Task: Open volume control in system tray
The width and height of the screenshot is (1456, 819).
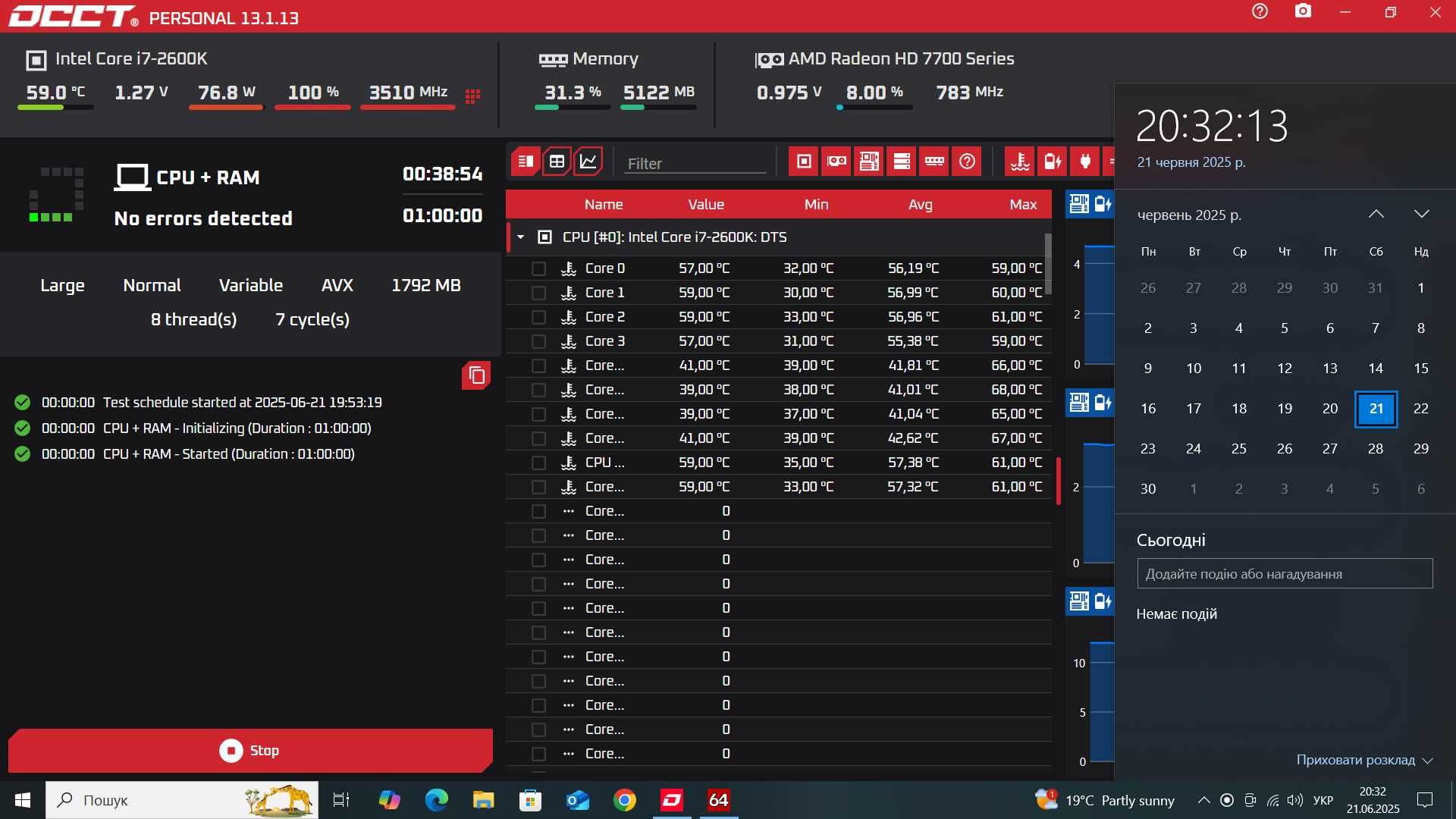Action: point(1295,800)
